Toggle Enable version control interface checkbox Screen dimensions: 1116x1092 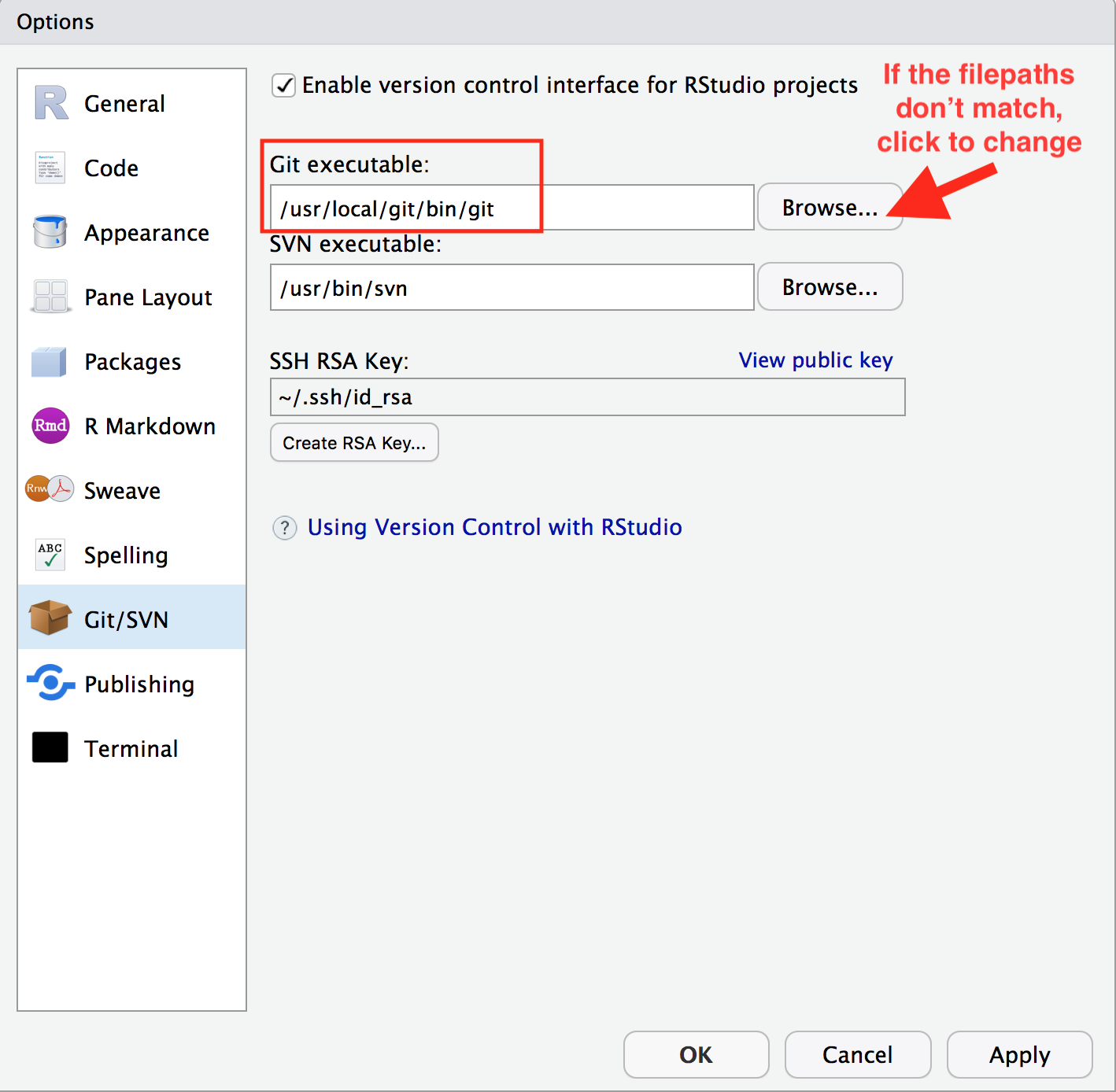[x=283, y=85]
